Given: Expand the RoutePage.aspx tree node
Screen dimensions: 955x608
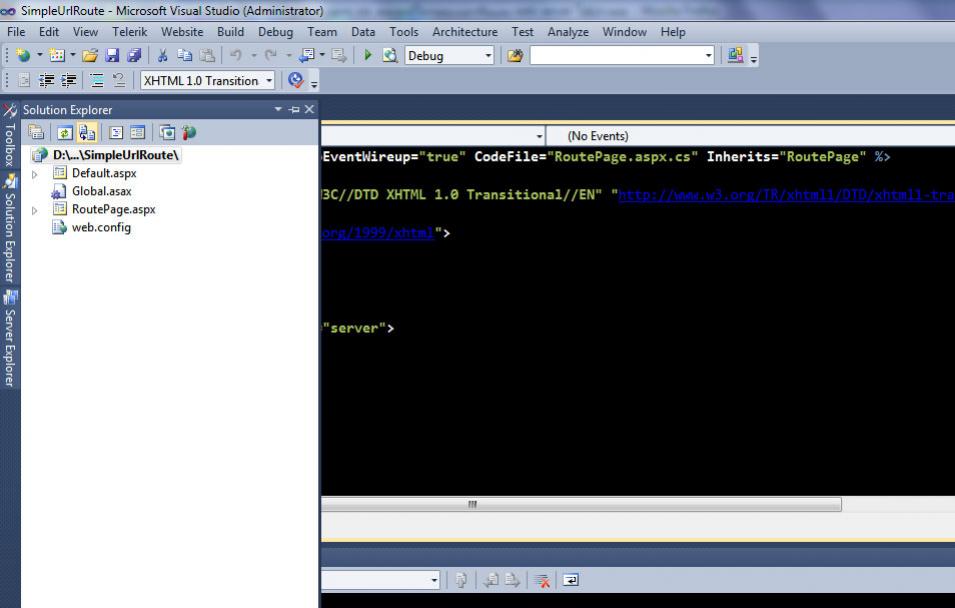Looking at the screenshot, I should (35, 210).
